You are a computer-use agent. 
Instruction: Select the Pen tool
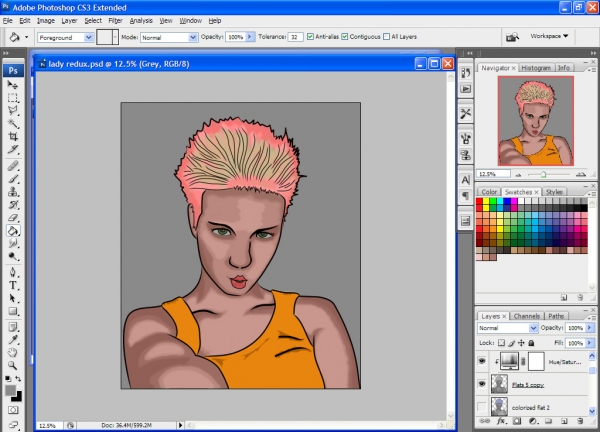click(13, 272)
